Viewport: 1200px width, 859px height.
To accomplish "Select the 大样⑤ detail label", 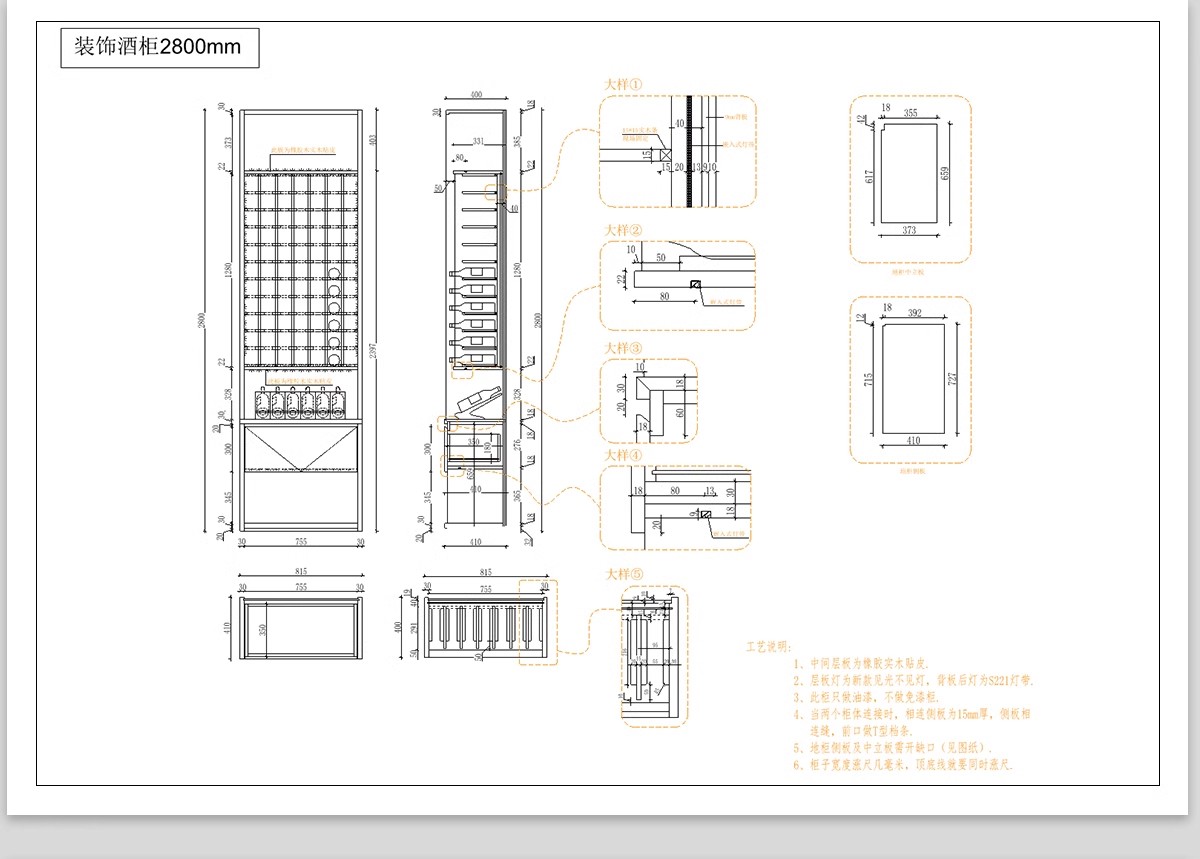I will [x=624, y=575].
